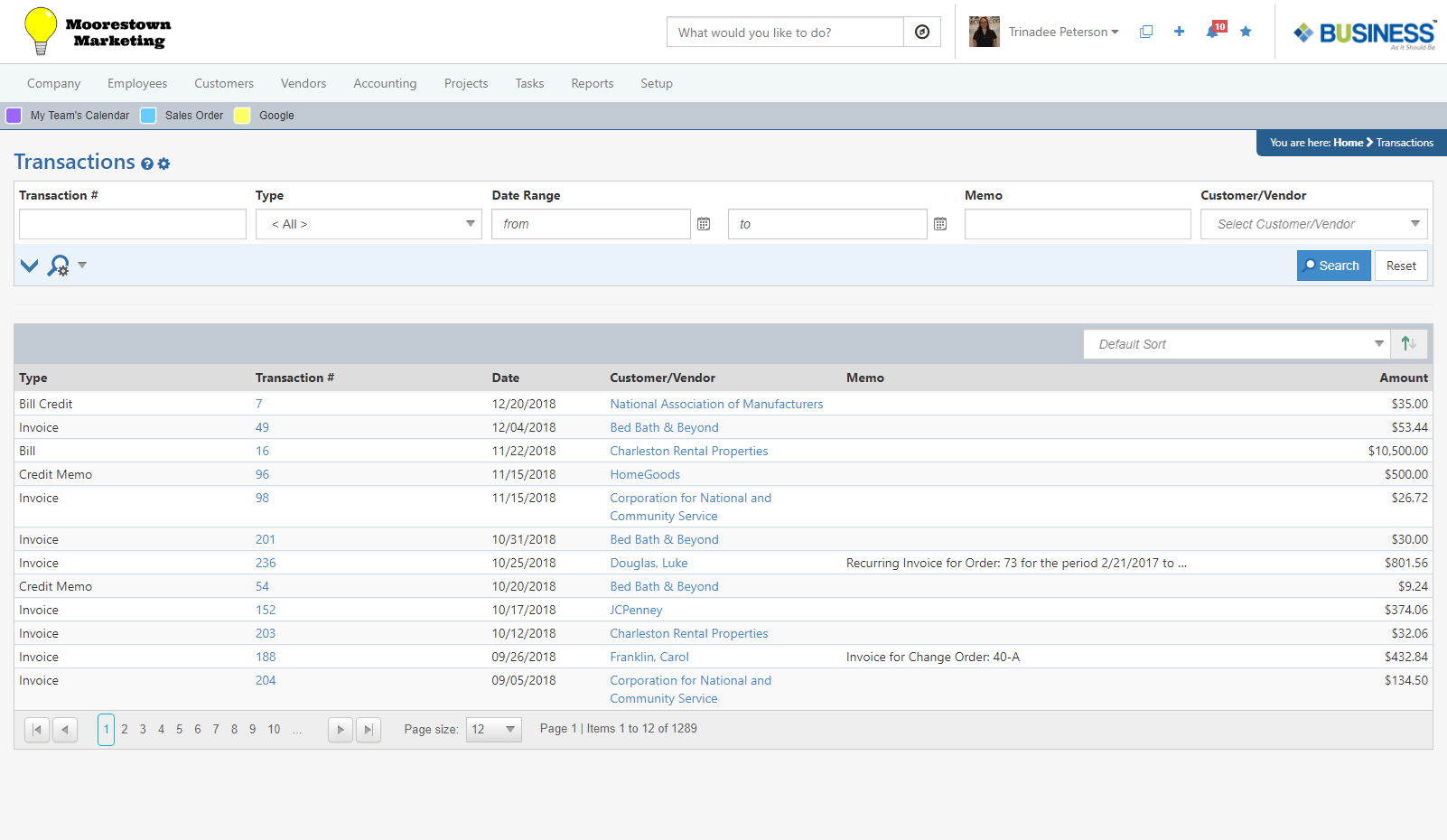Open transaction number 204 link
The height and width of the screenshot is (840, 1447).
click(x=266, y=680)
